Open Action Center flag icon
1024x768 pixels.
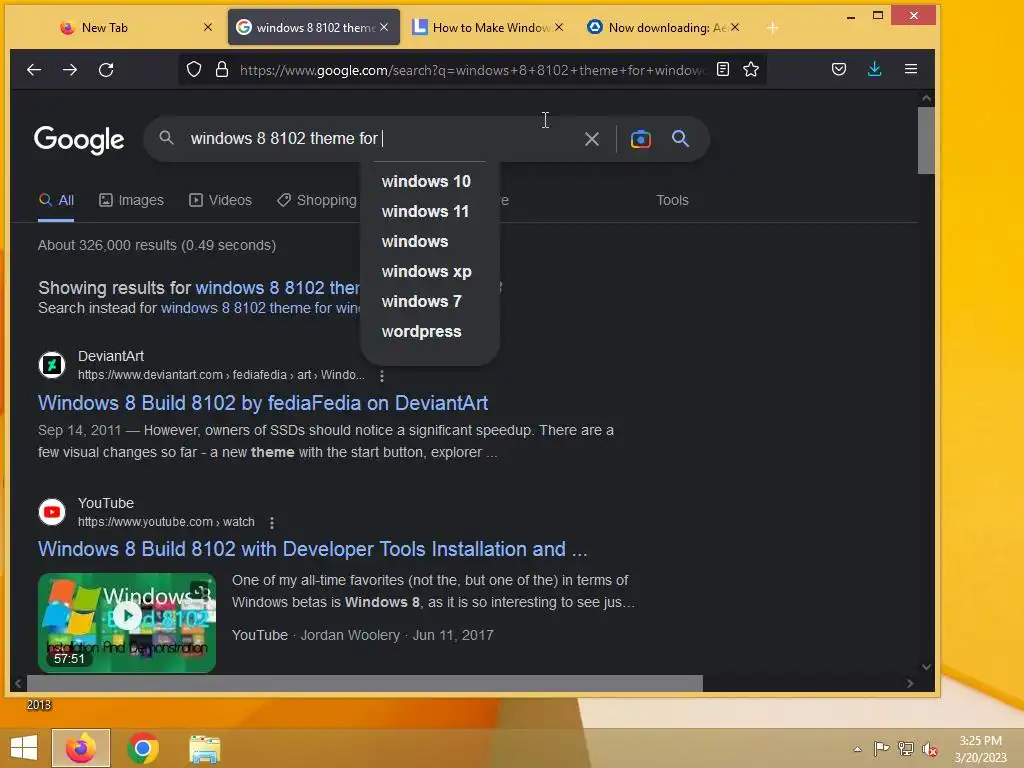tap(881, 749)
